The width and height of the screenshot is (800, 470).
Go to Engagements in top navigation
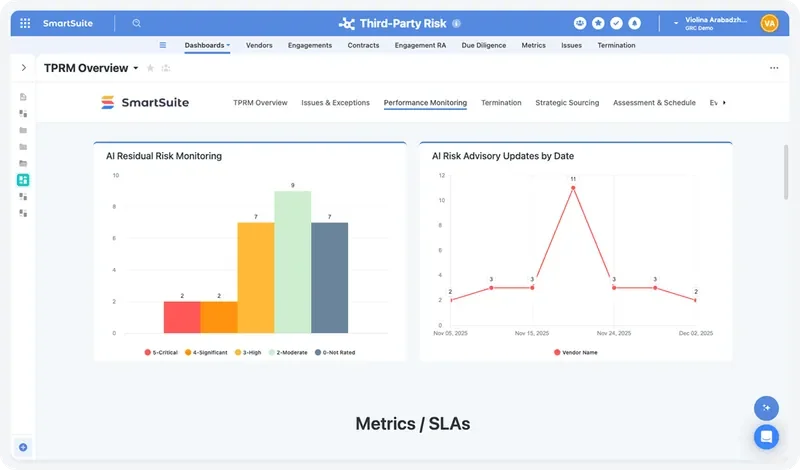[310, 45]
